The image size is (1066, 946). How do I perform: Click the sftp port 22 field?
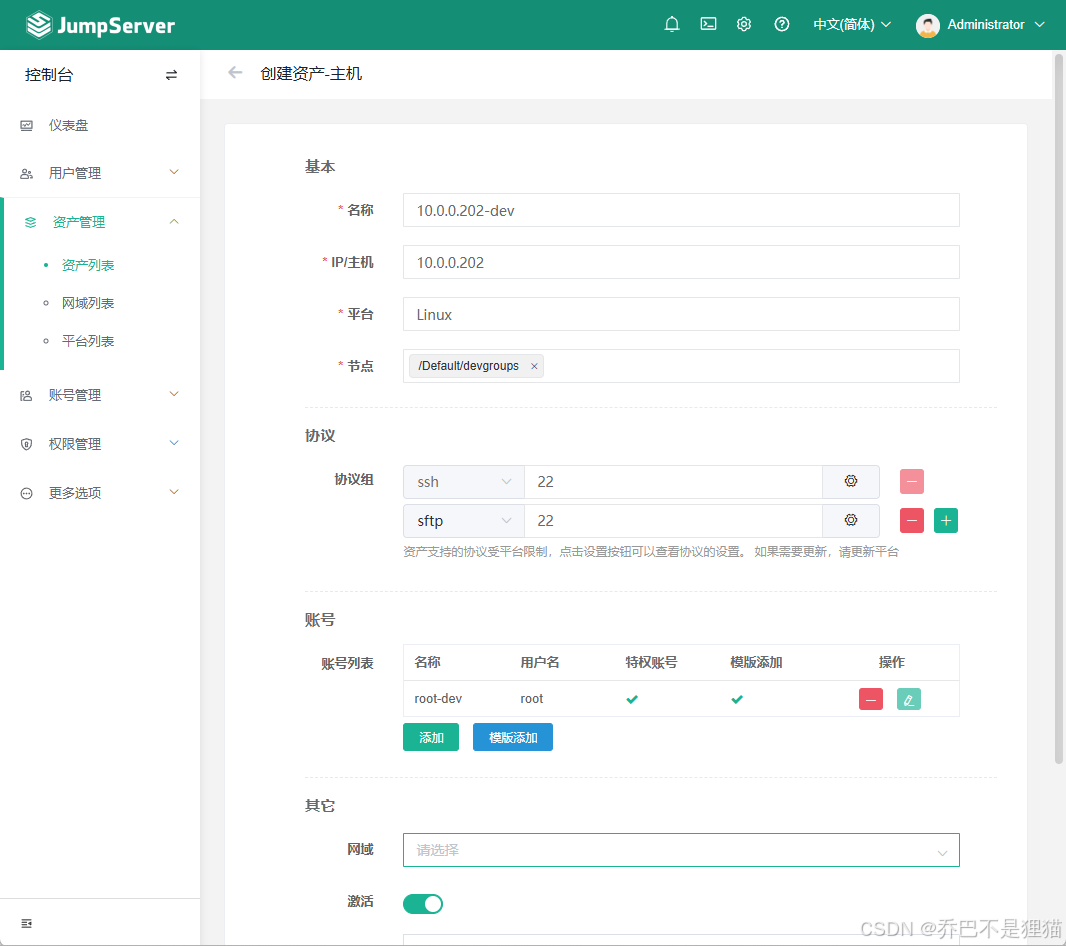(x=673, y=520)
